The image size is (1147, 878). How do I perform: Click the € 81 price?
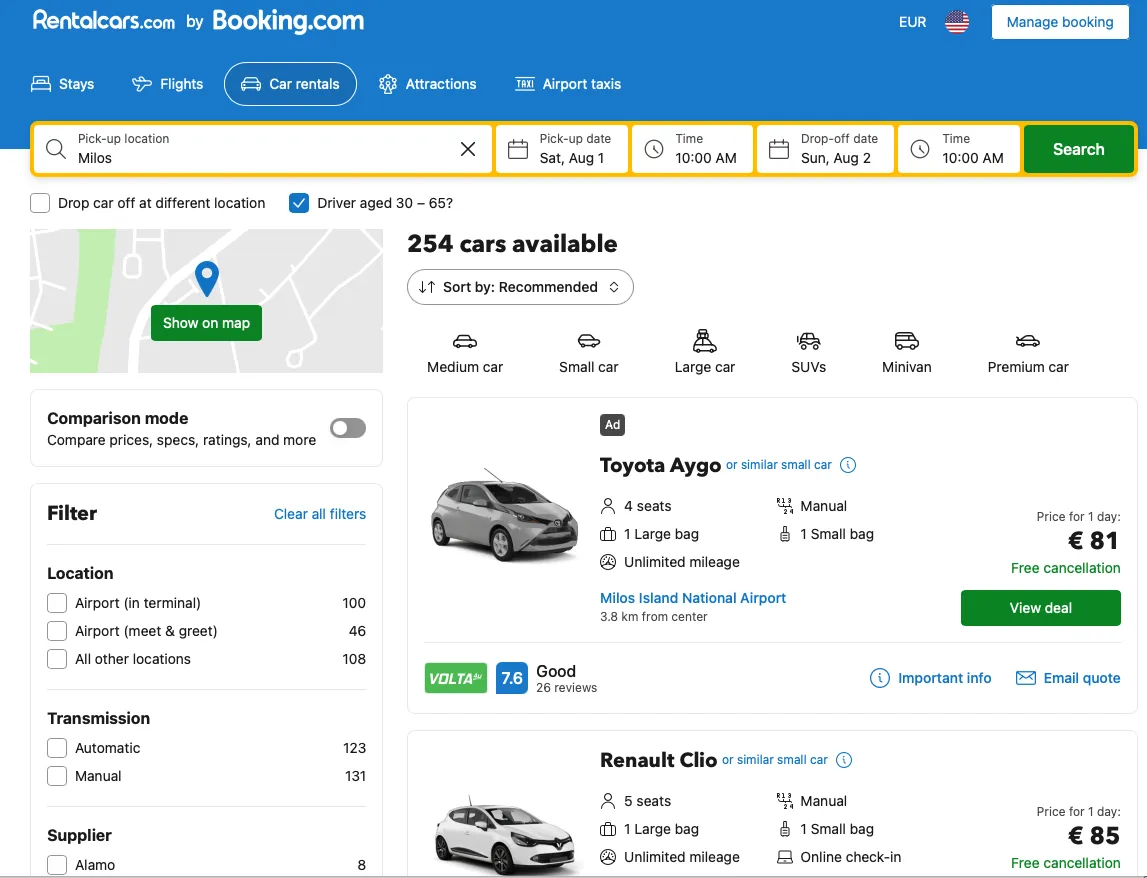1093,541
